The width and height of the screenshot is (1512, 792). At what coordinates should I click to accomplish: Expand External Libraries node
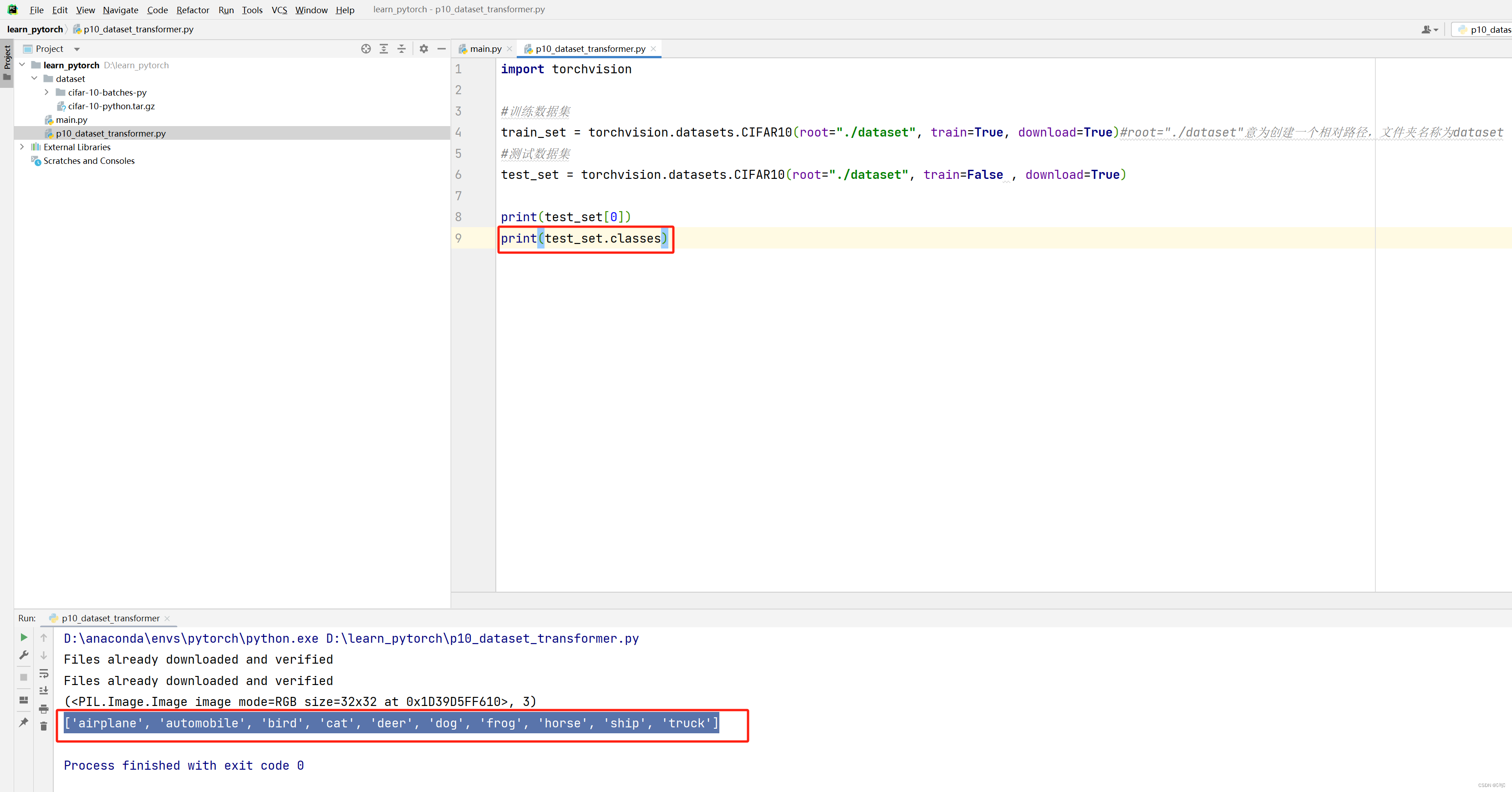(22, 147)
